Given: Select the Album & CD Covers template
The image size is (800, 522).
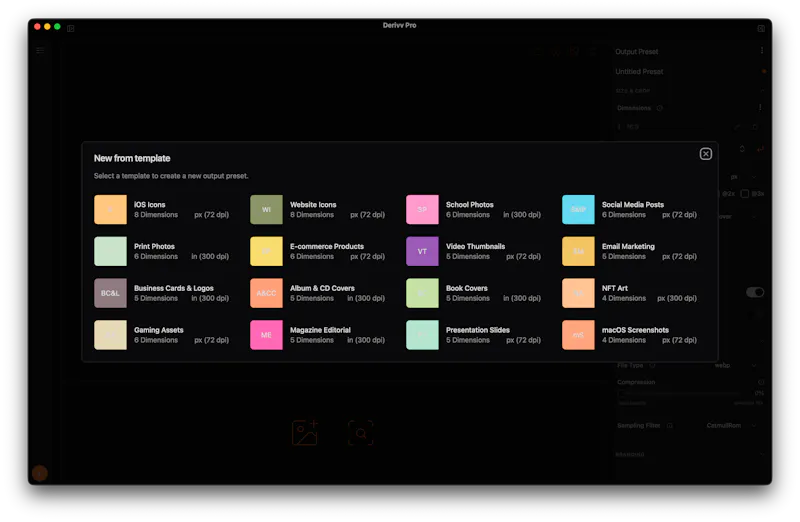Looking at the screenshot, I should (318, 293).
